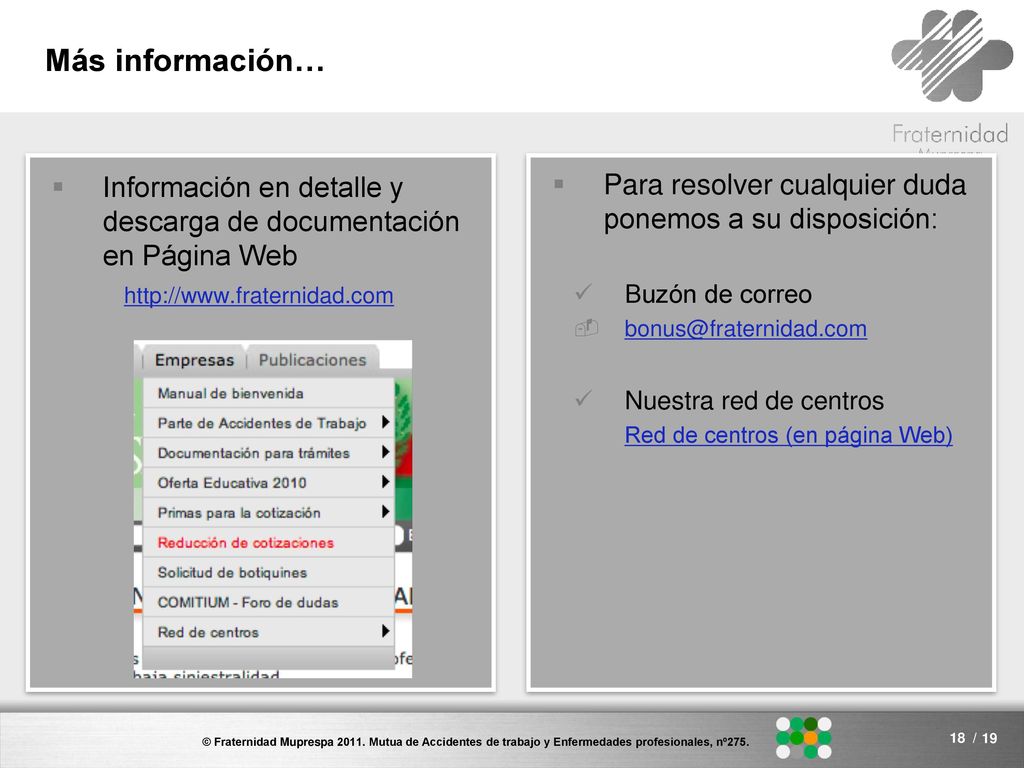Click the Fraternidad wordmark under the logo

coord(950,134)
